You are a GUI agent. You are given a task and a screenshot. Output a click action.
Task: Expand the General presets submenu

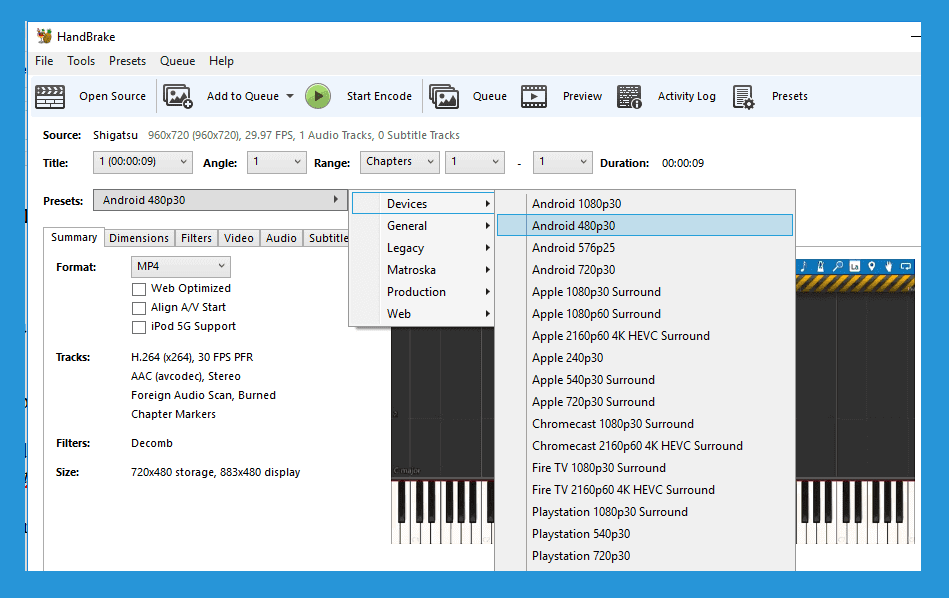click(x=422, y=226)
